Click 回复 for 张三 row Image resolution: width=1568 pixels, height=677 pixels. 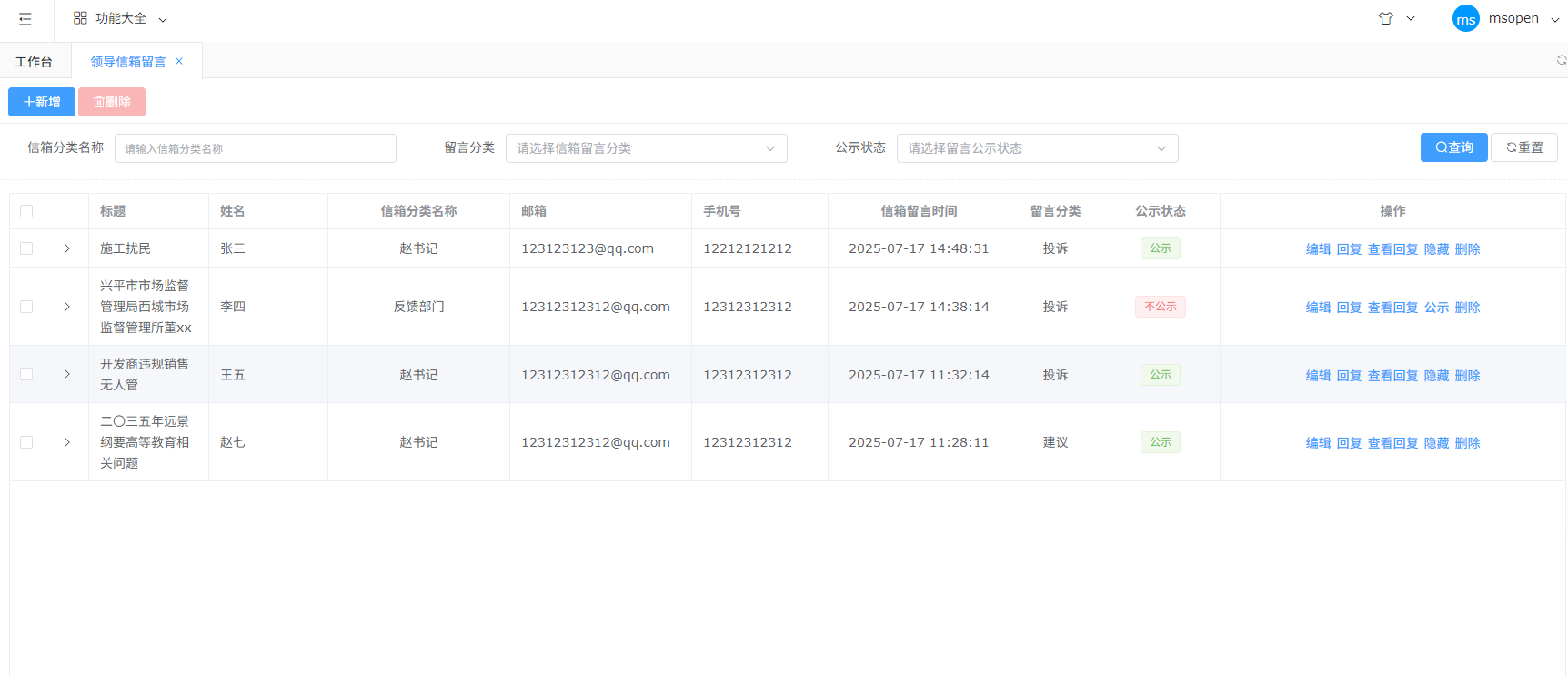(x=1349, y=249)
